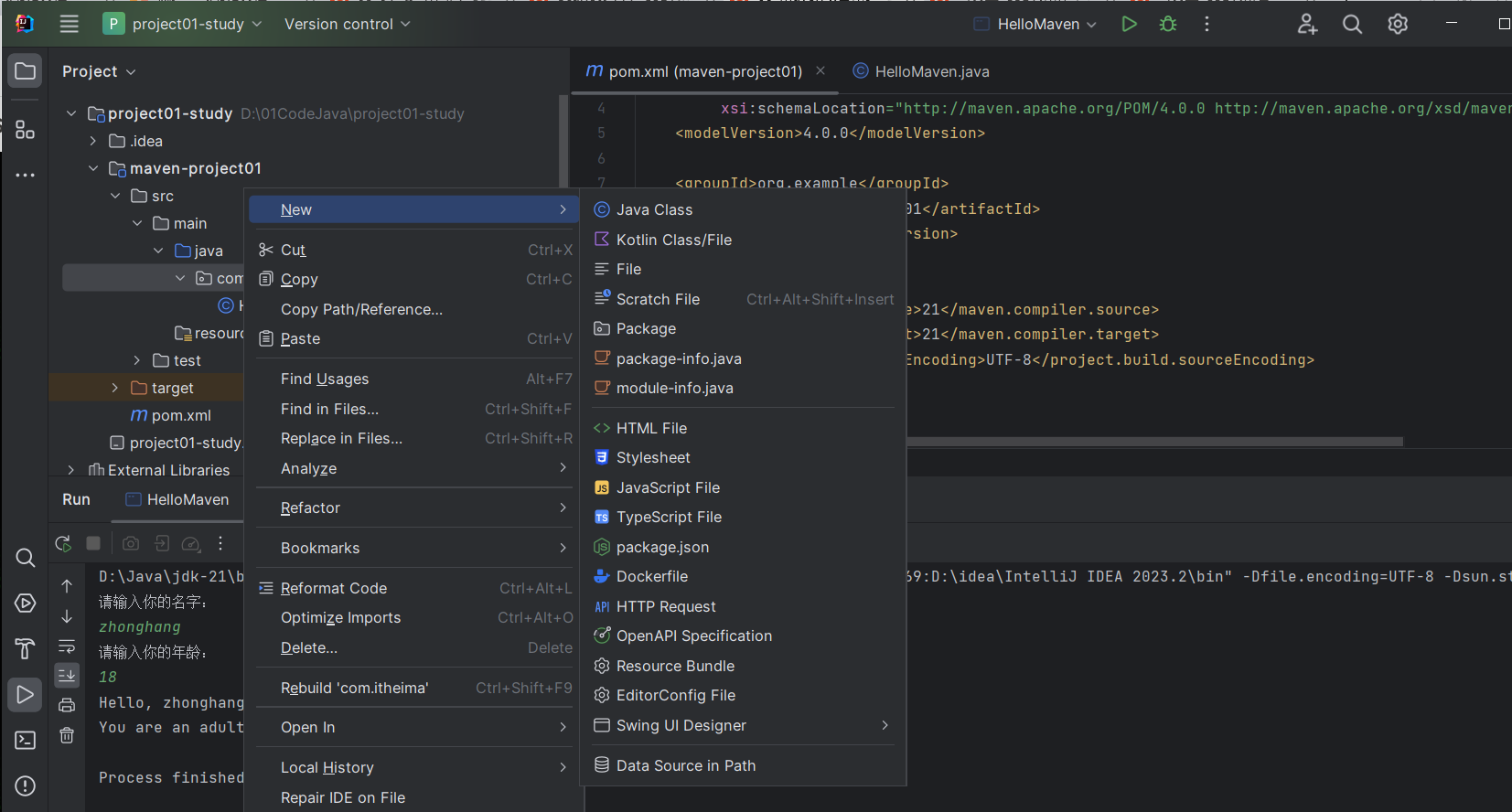Open the Project view dropdown
The height and width of the screenshot is (812, 1512).
[99, 71]
